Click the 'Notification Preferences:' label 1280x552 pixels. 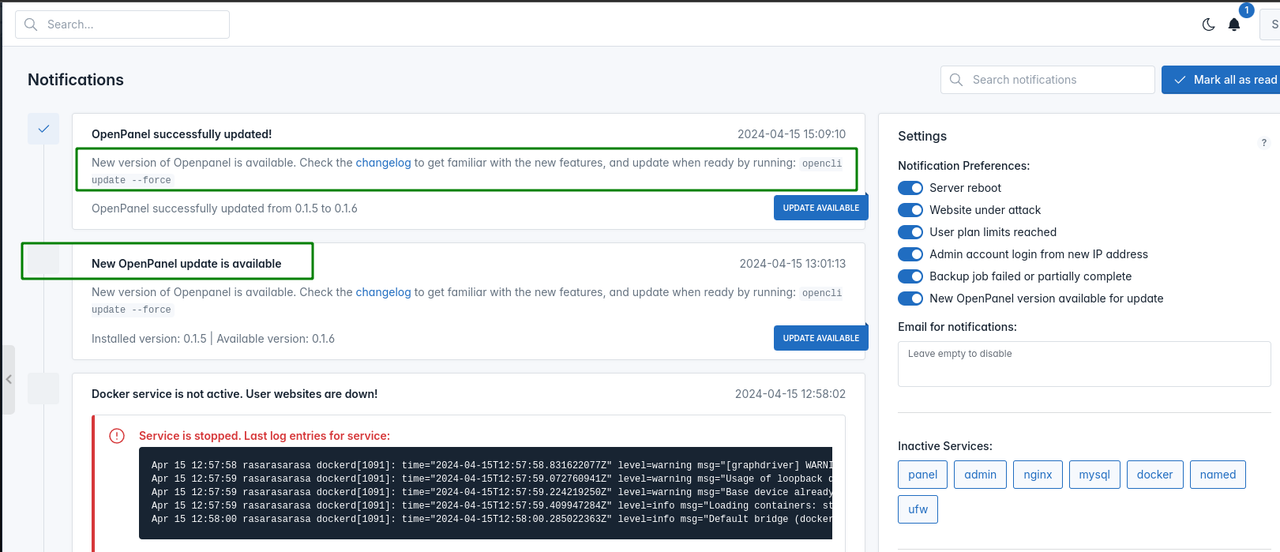coord(964,166)
